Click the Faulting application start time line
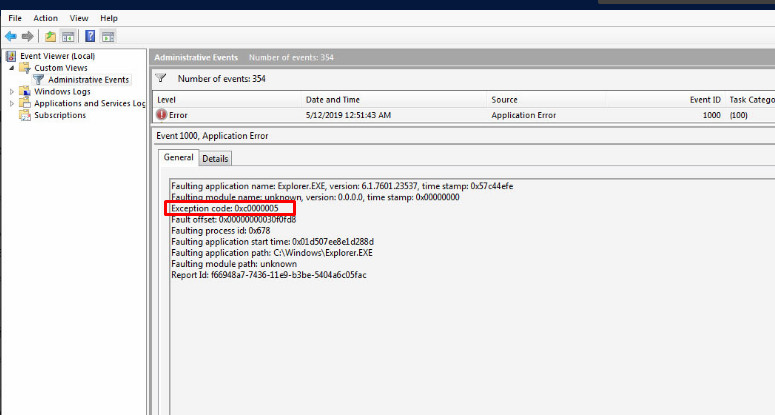775x415 pixels. pos(272,242)
